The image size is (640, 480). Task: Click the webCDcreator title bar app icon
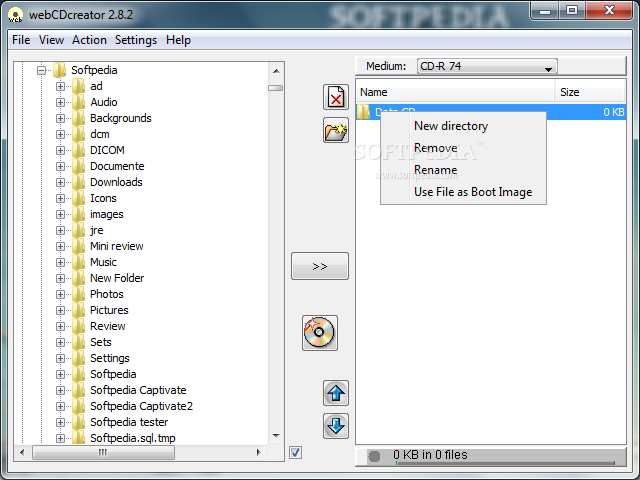(16, 15)
